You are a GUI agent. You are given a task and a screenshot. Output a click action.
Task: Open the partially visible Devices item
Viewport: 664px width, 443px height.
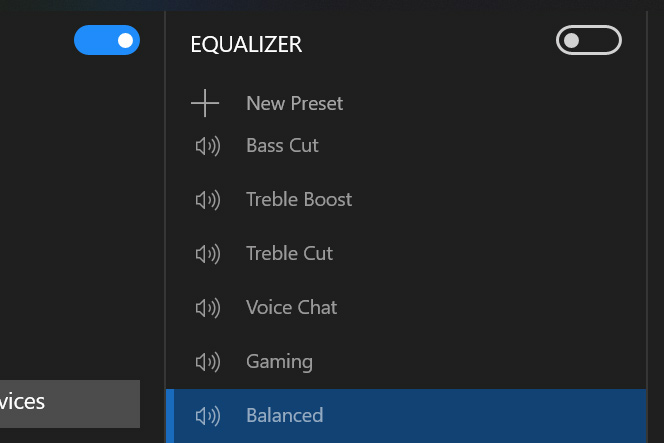[x=70, y=404]
